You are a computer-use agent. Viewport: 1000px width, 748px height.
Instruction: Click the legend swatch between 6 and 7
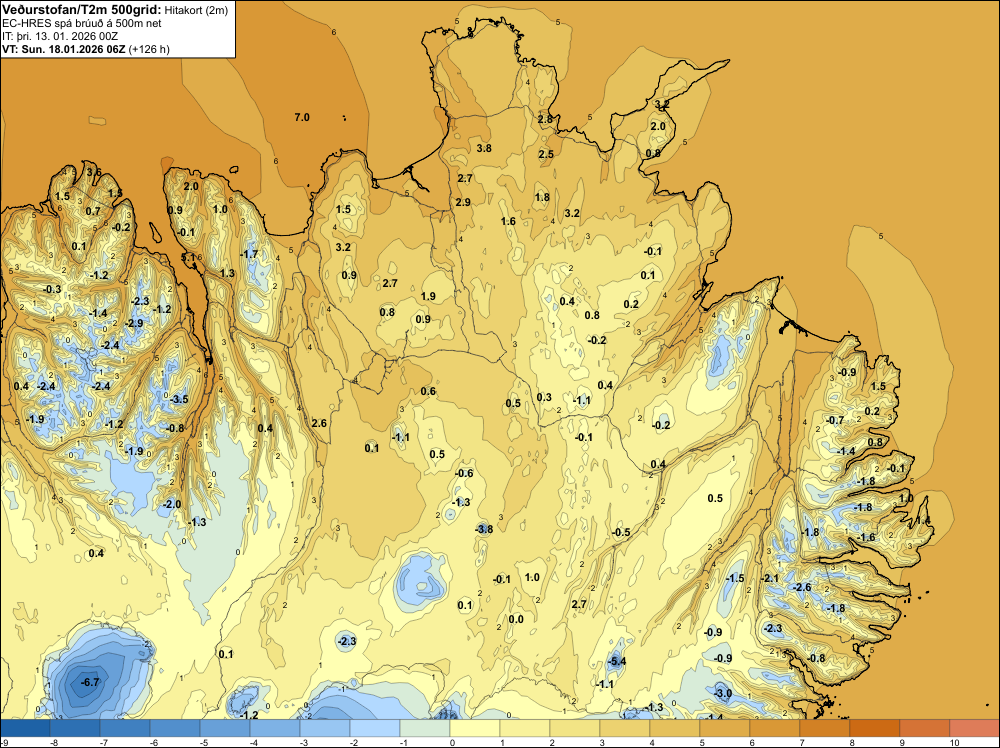click(774, 728)
